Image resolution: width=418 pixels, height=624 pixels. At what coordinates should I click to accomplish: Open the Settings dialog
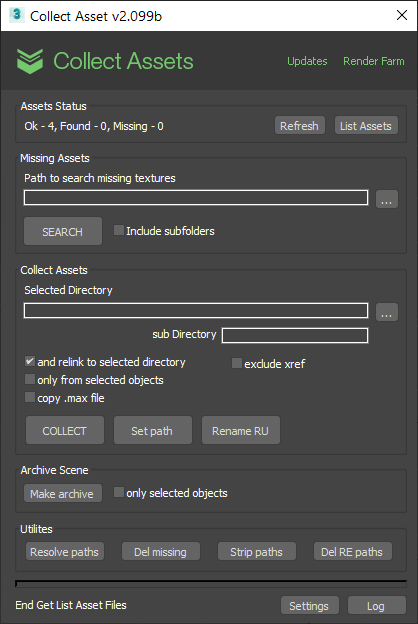(x=309, y=605)
